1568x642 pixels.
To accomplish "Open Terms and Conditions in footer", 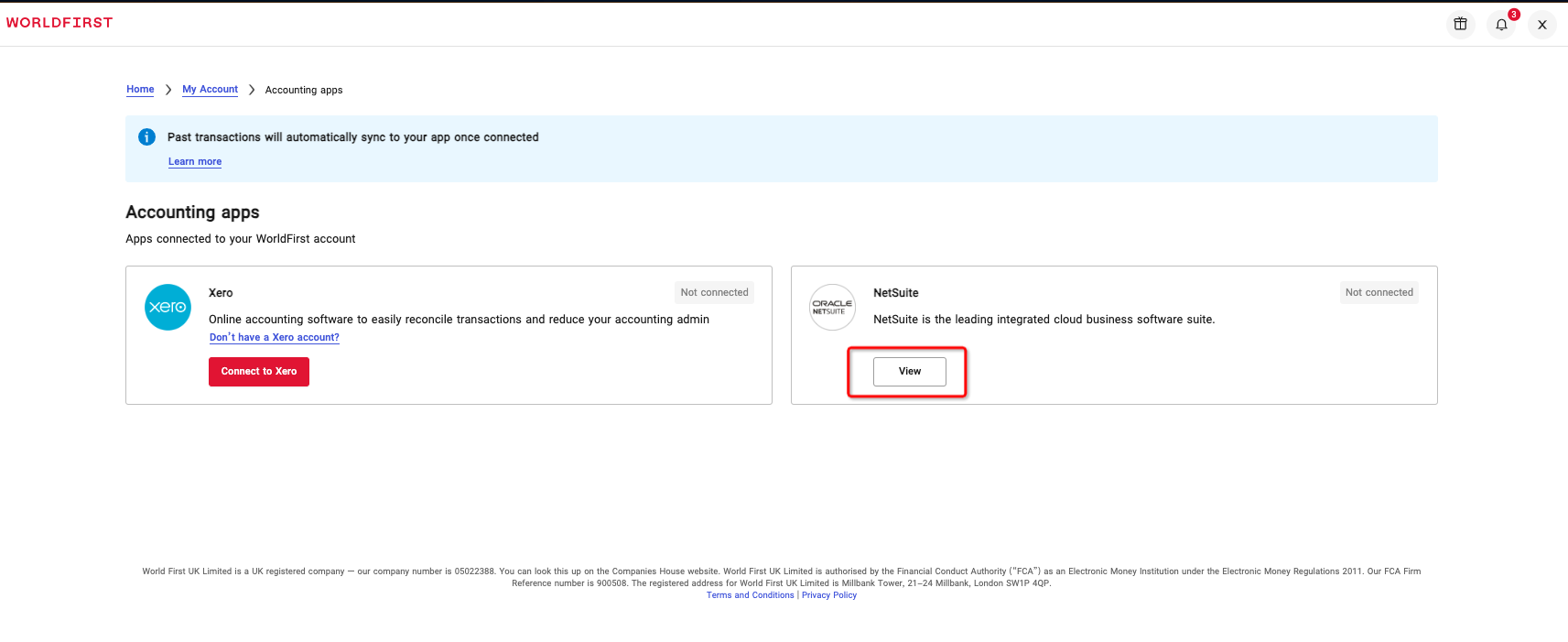I will click(x=750, y=595).
